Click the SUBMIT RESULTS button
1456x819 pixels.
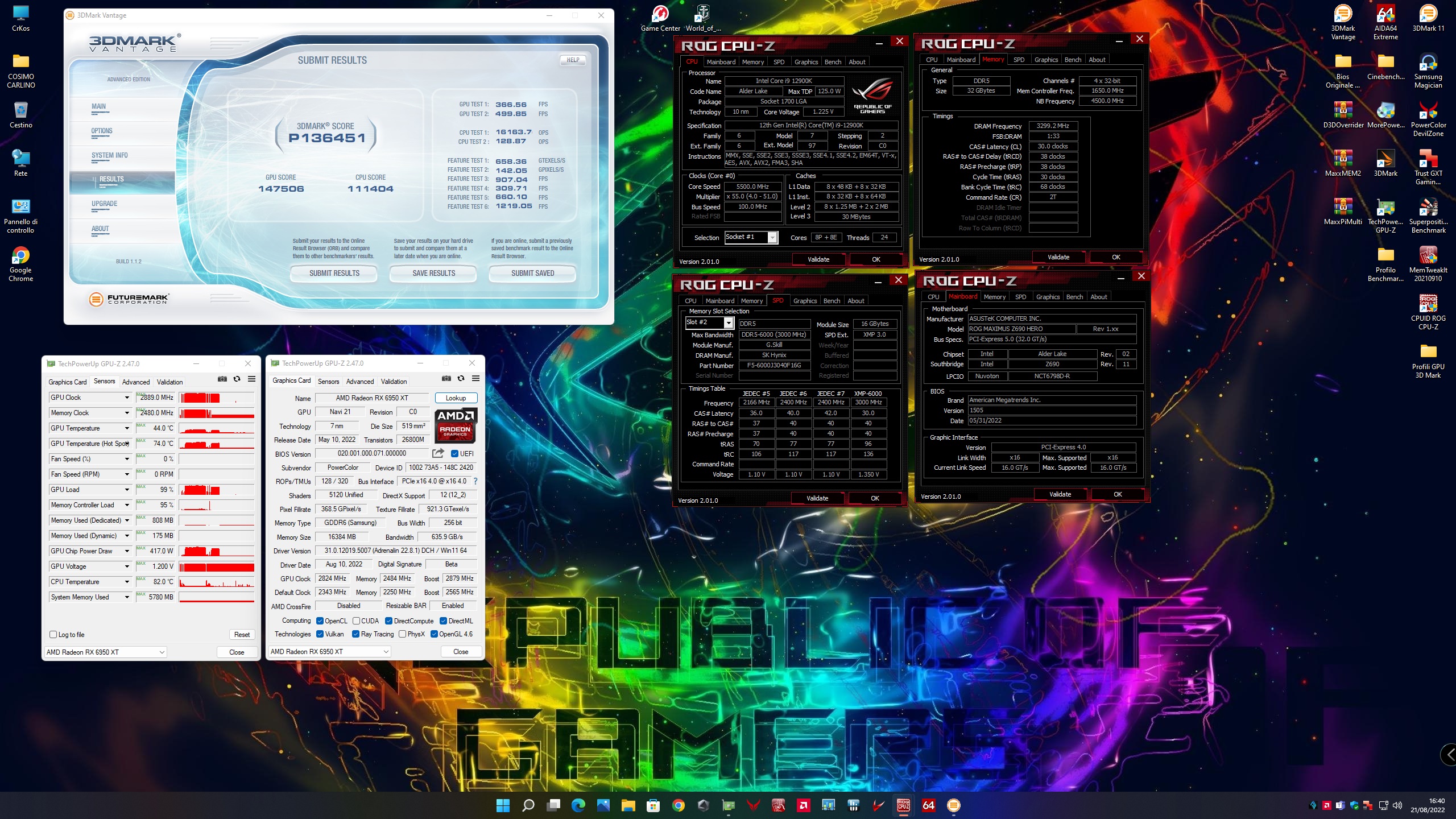pyautogui.click(x=334, y=274)
